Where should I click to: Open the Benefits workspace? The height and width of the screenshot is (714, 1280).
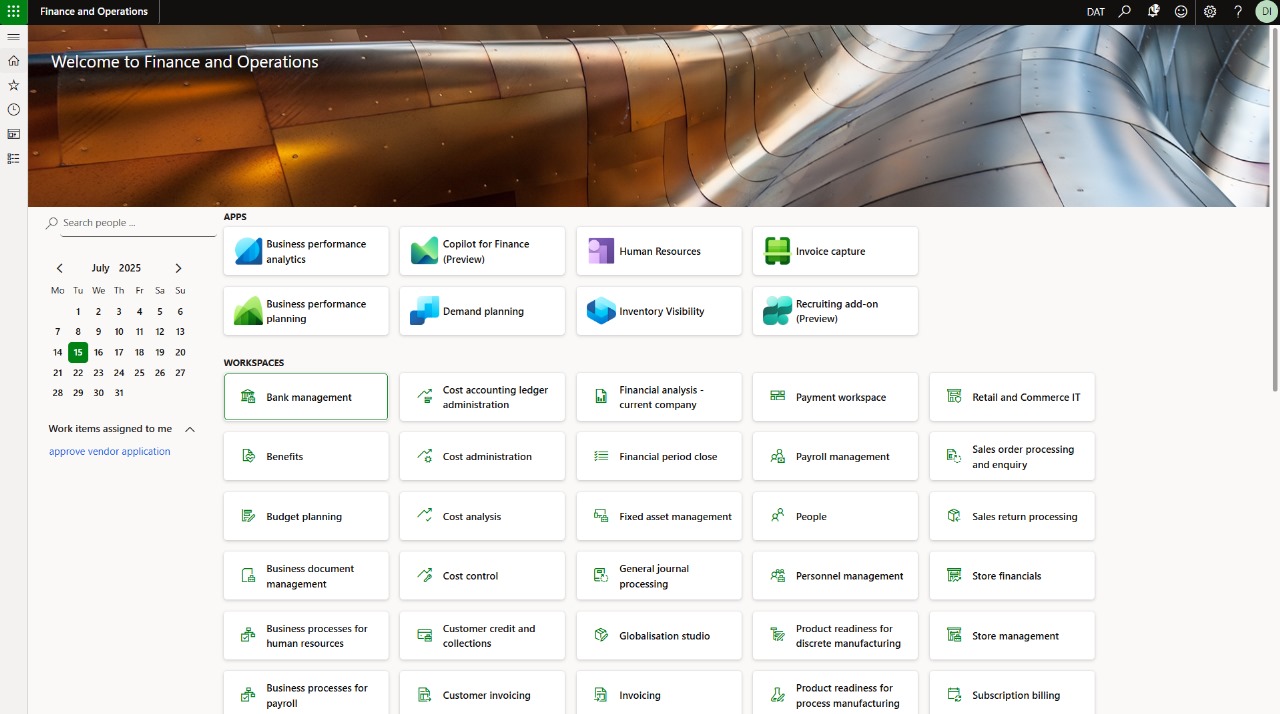(x=306, y=457)
